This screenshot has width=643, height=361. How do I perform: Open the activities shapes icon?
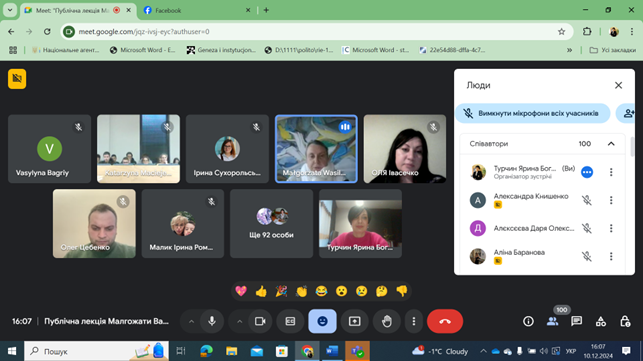point(601,321)
